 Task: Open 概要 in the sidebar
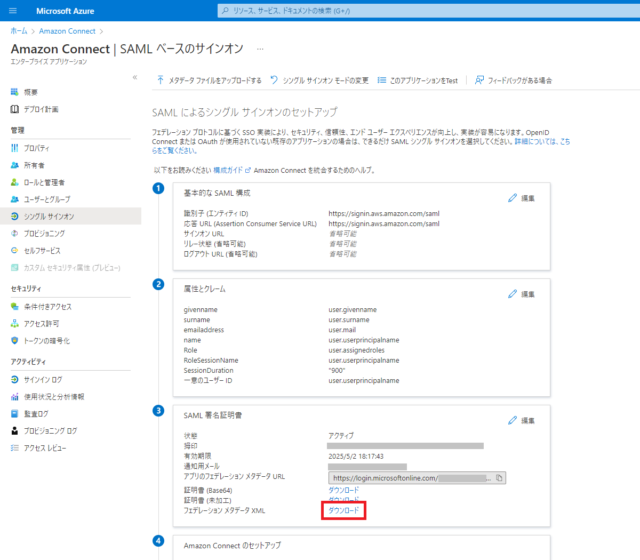click(x=31, y=92)
